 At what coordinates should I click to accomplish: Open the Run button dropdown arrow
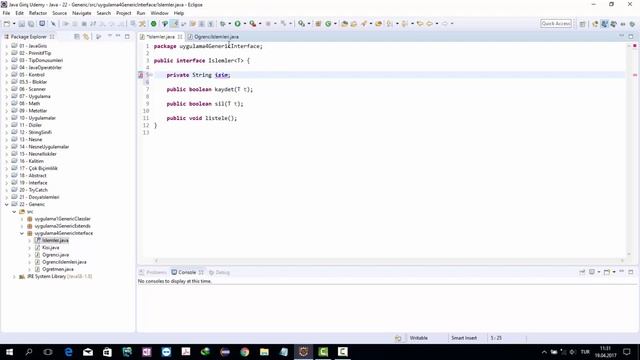(244, 24)
